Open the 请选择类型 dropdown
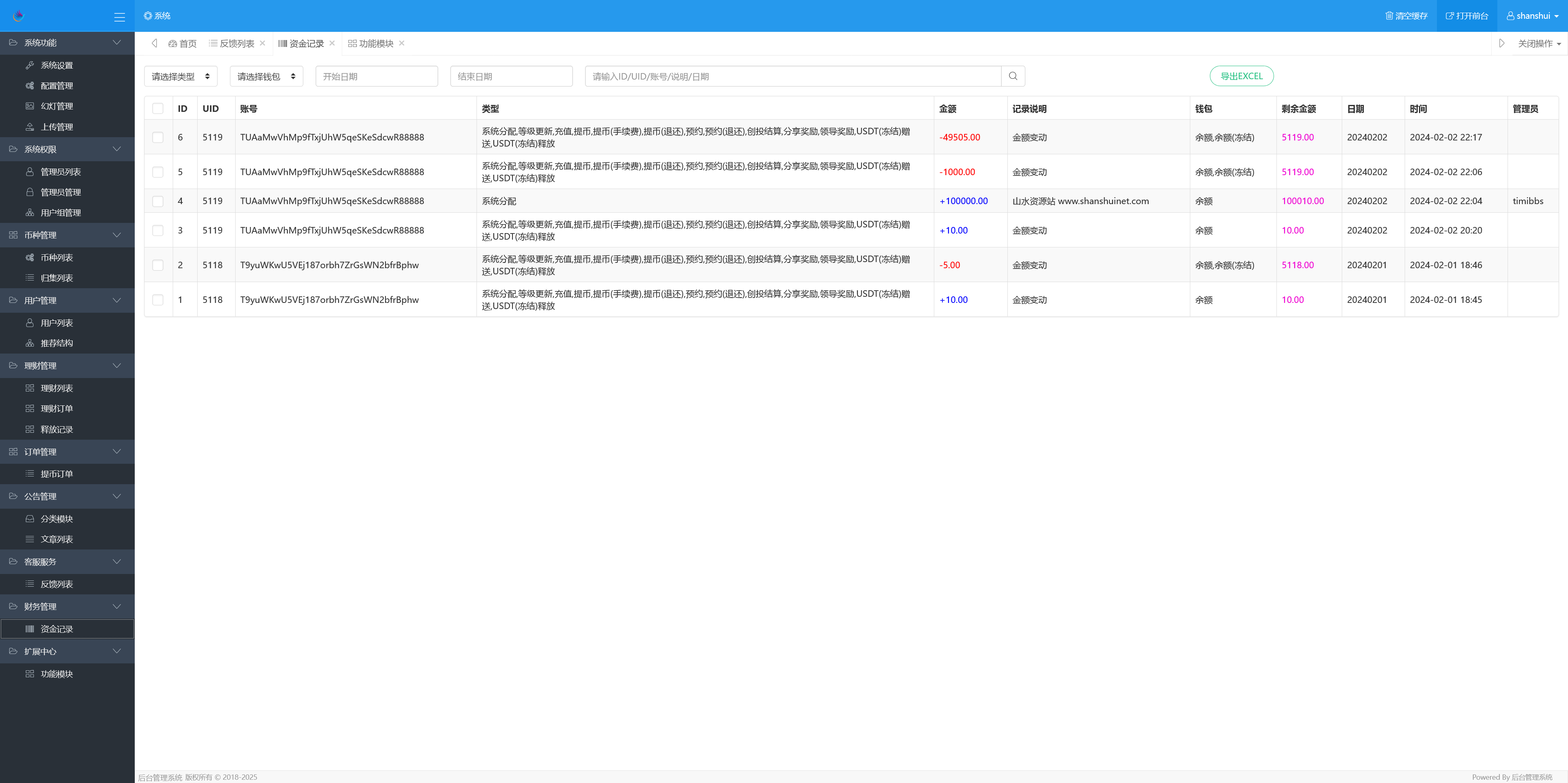This screenshot has height=783, width=1568. click(x=180, y=76)
